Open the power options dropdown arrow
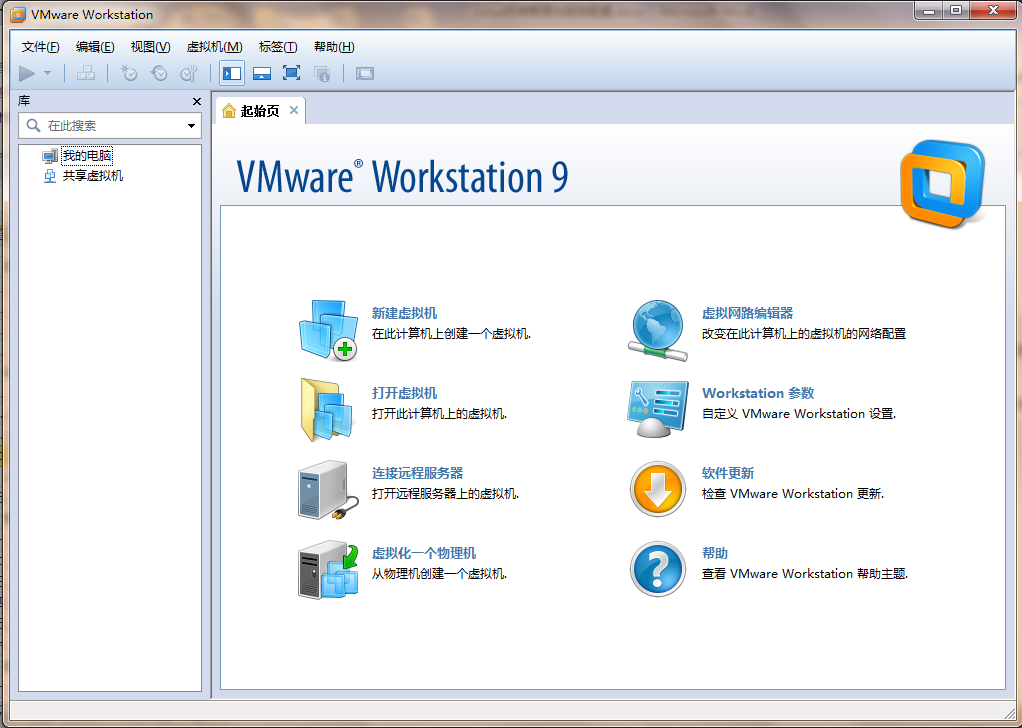This screenshot has width=1022, height=728. tap(48, 74)
